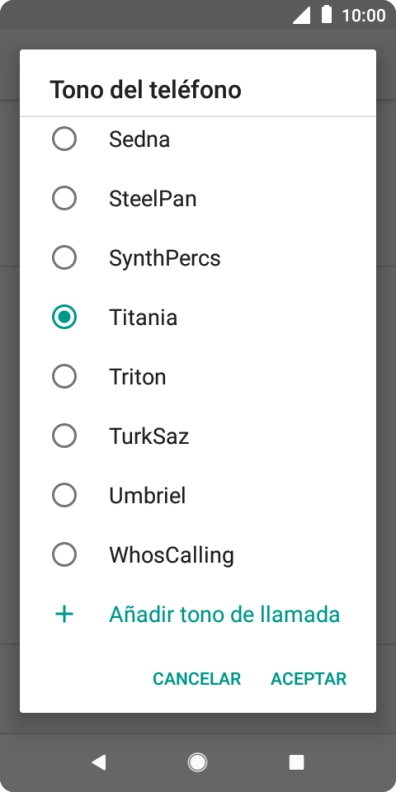Select the SteelPan radio button
396x792 pixels.
pyautogui.click(x=64, y=199)
